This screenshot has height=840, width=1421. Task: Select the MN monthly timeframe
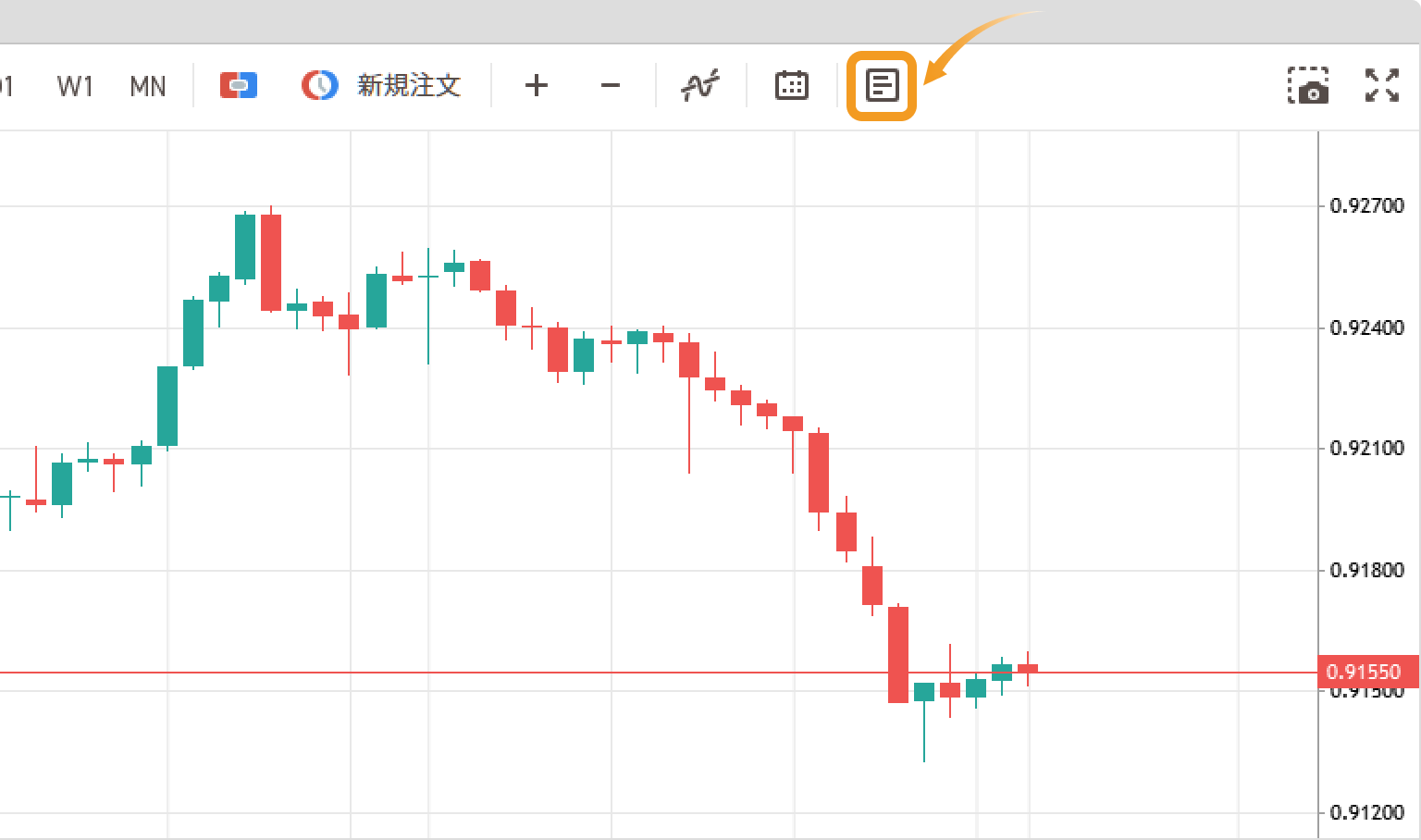(148, 87)
